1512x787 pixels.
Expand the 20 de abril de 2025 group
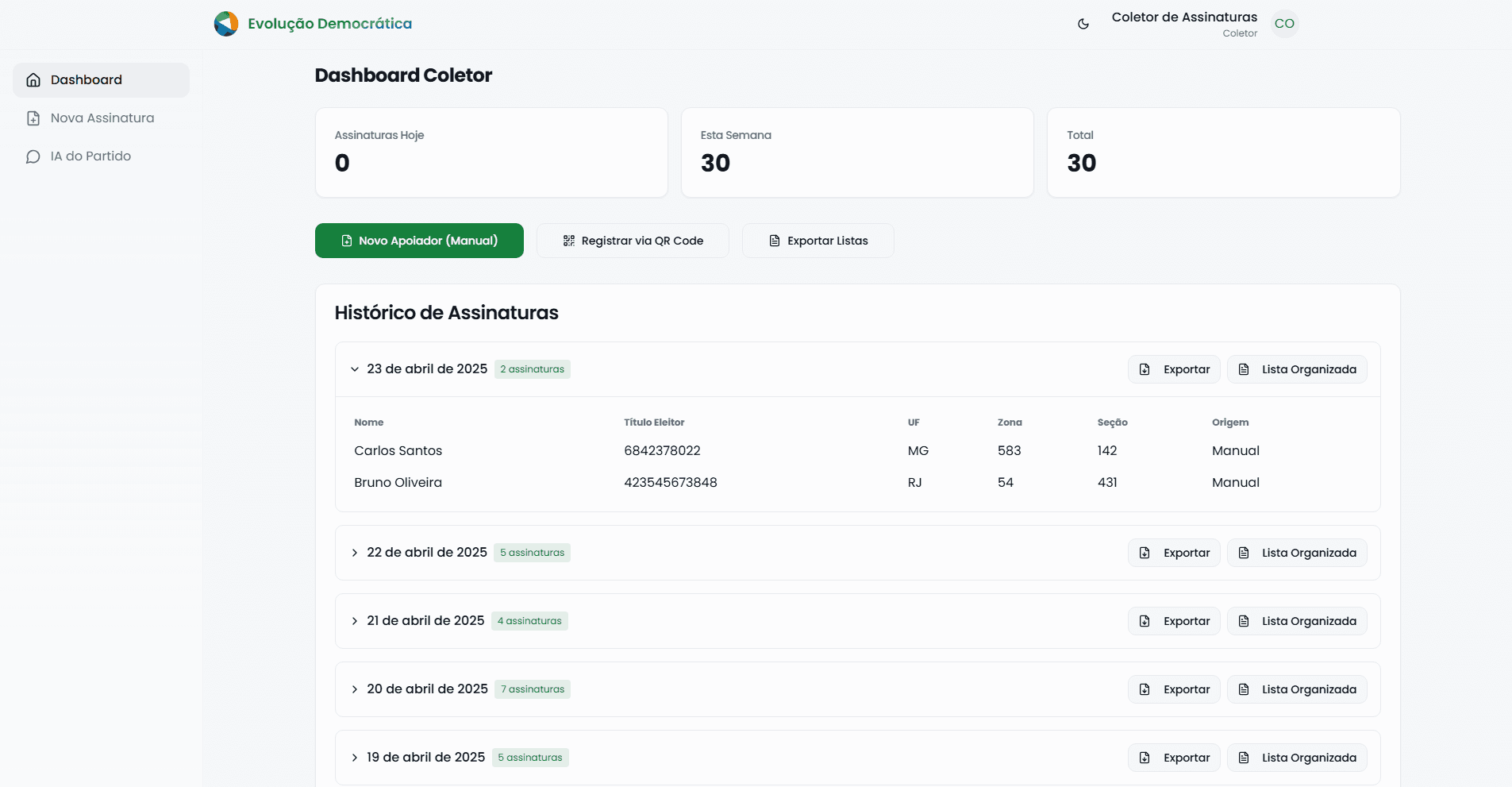click(355, 689)
